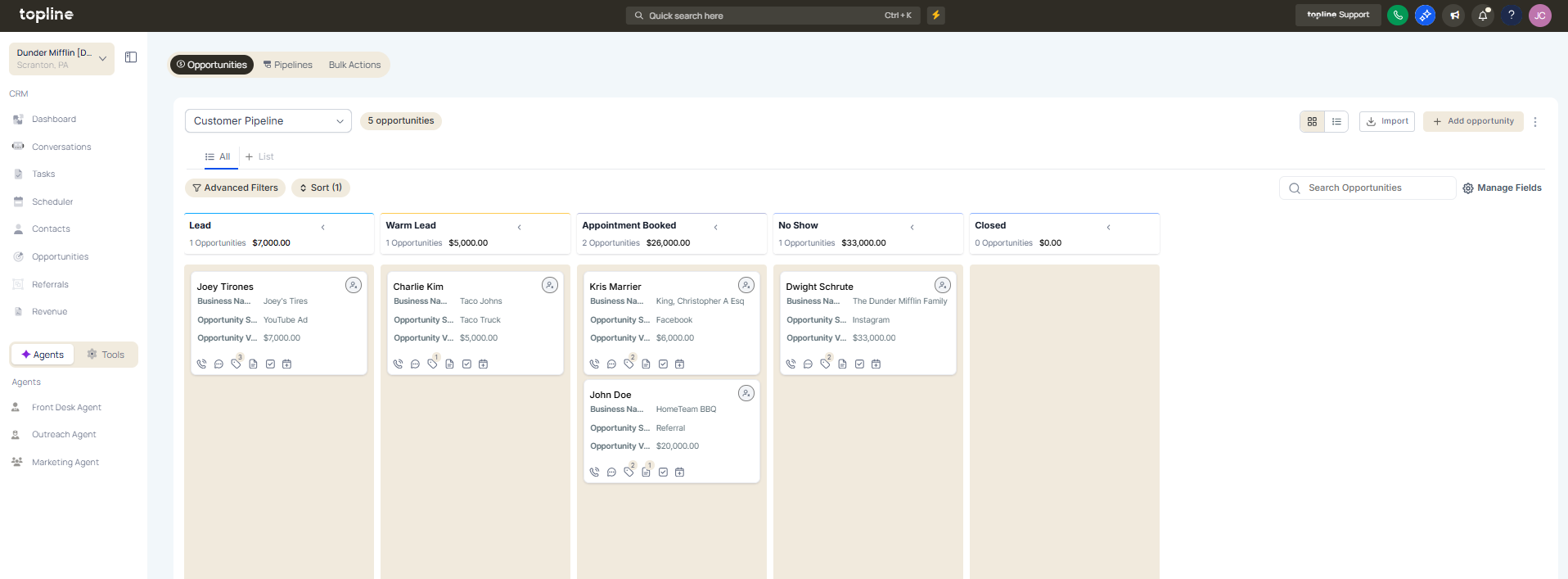Click the topline Support button
This screenshot has width=1568, height=579.
click(x=1338, y=15)
